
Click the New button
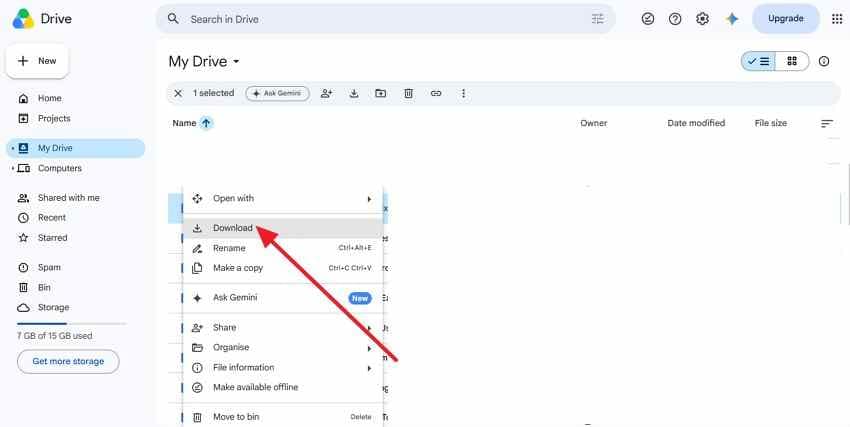tap(37, 61)
